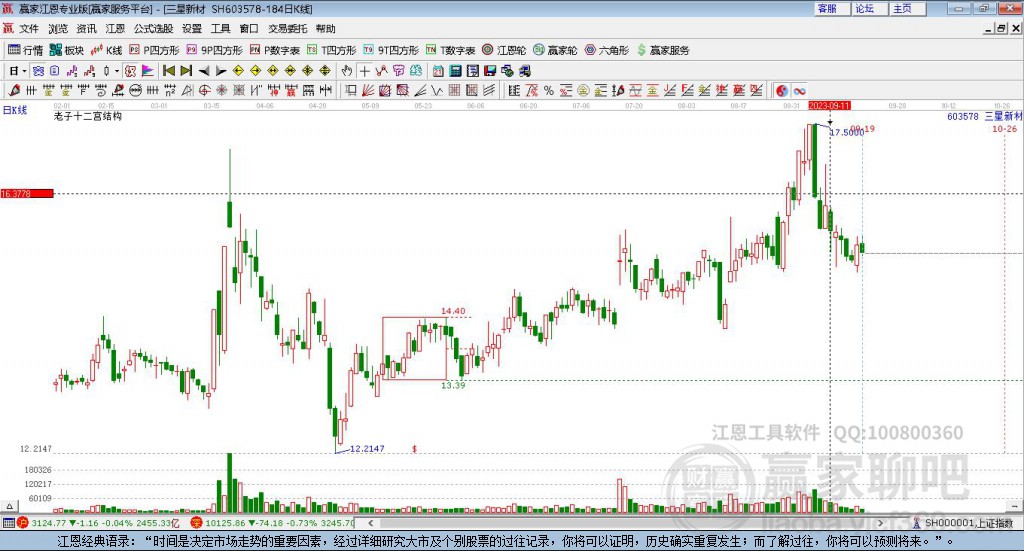Open the 江恩 menu
The image size is (1024, 551).
pos(115,29)
